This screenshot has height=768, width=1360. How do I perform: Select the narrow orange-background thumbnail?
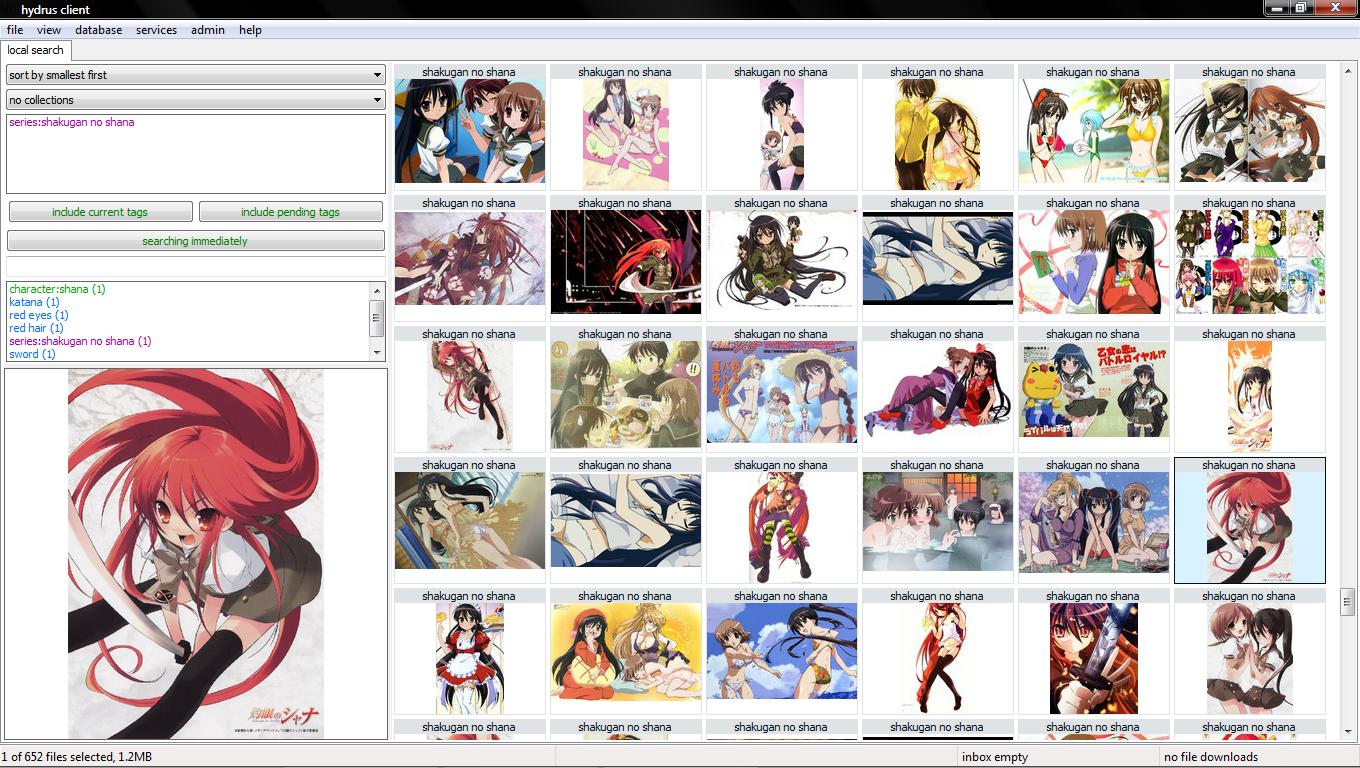click(x=1250, y=389)
